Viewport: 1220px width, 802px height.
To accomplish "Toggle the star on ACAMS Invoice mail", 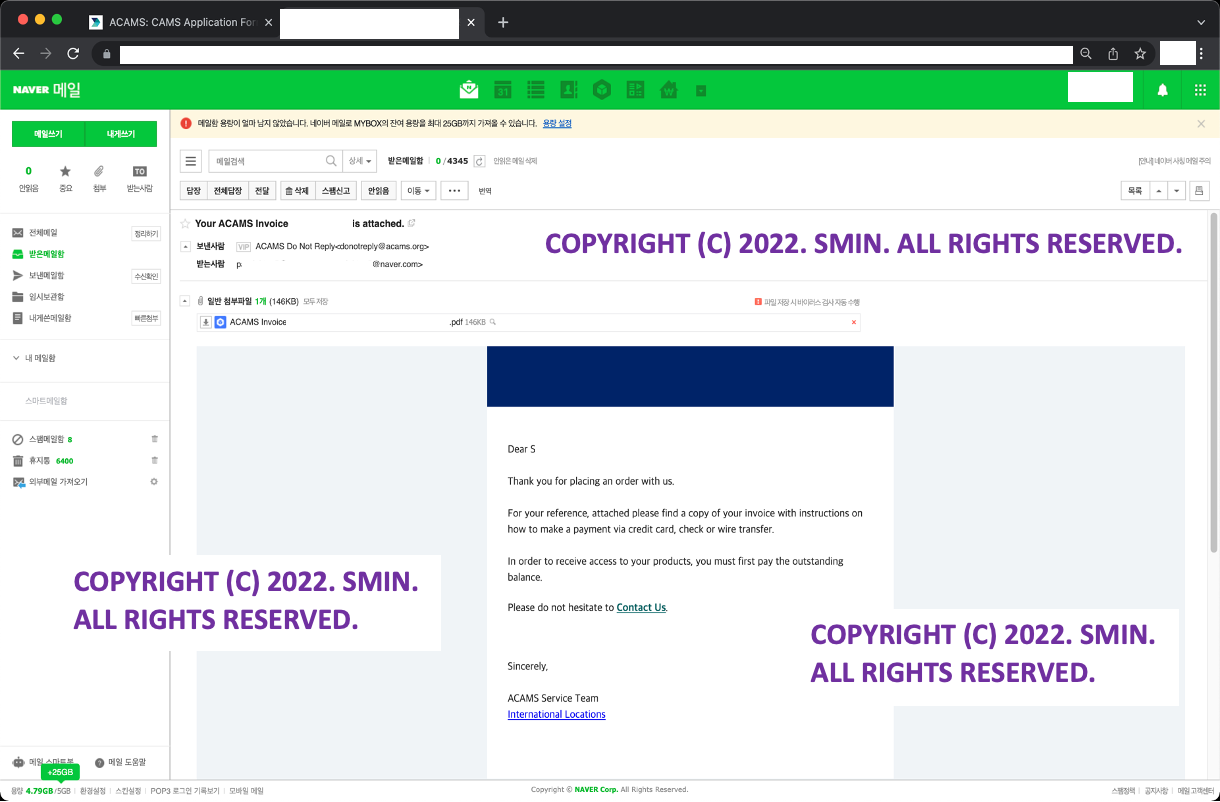I will point(185,224).
